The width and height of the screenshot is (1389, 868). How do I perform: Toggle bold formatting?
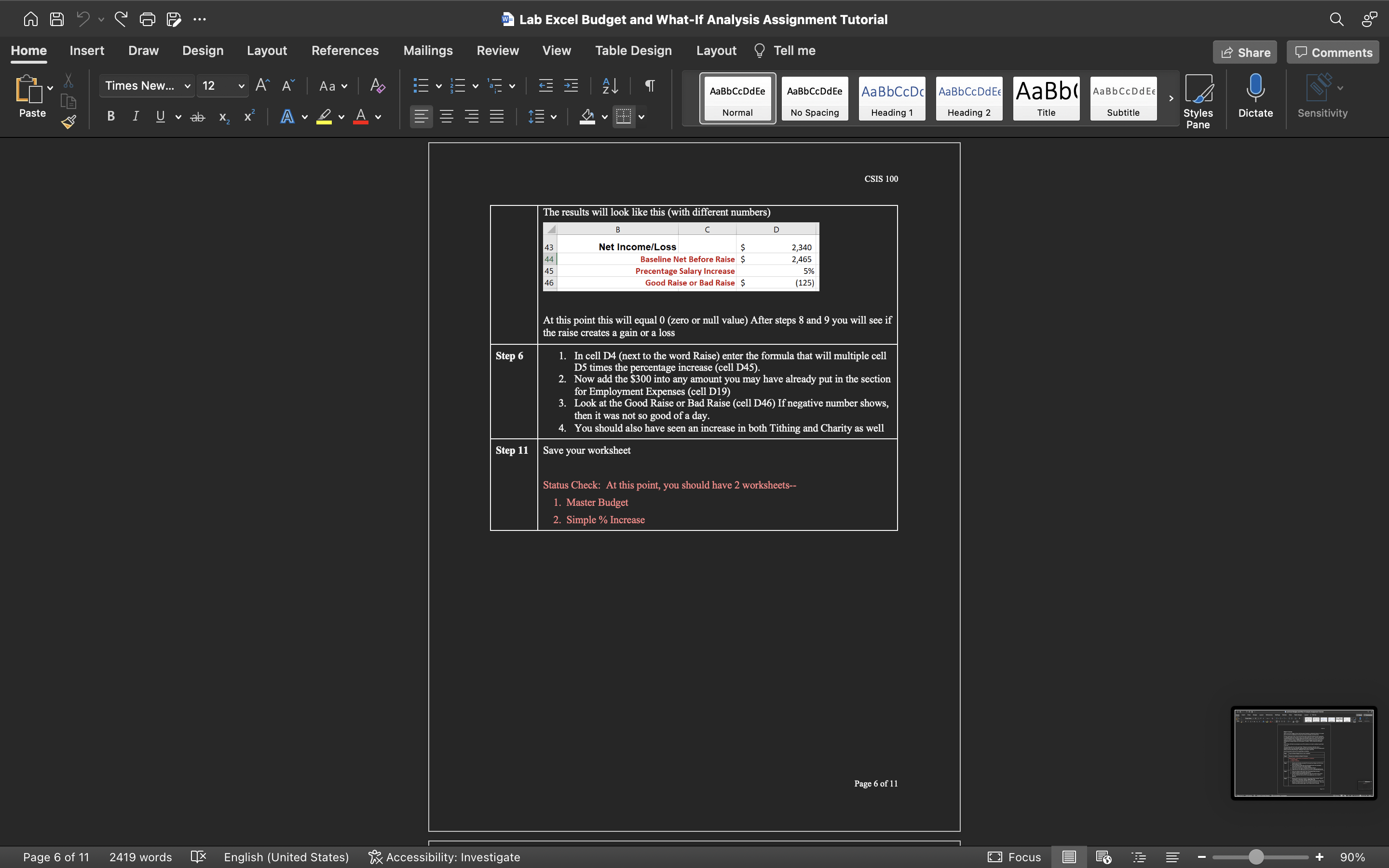pyautogui.click(x=111, y=117)
